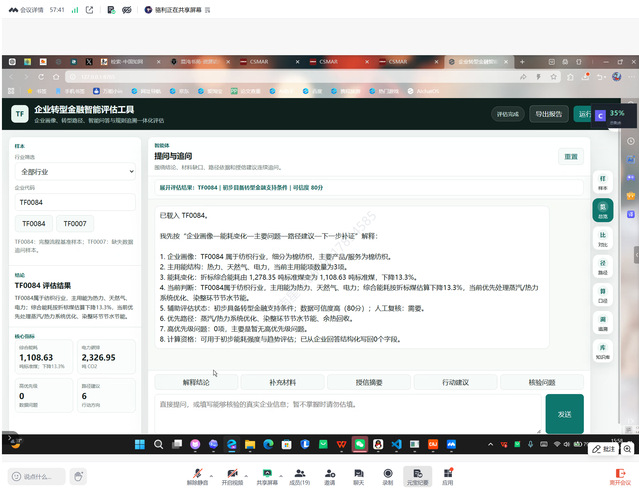
Task: Click the green 运行 run button
Action: pos(584,114)
